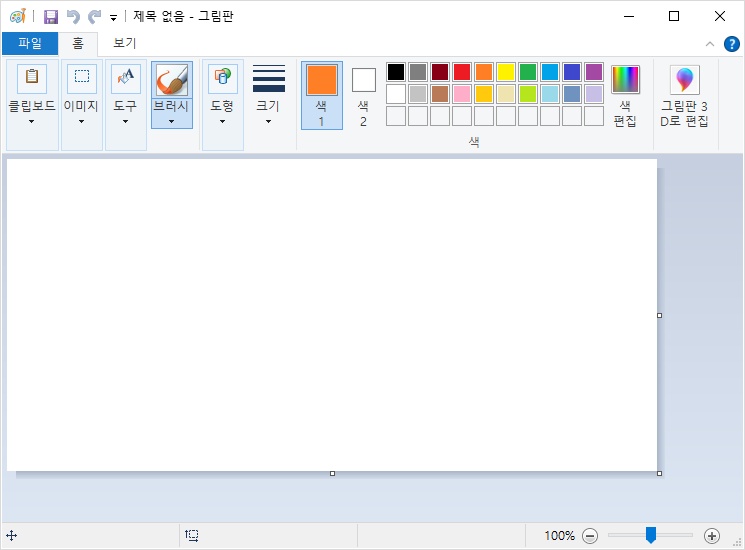Zoom out with the minus button
Image resolution: width=745 pixels, height=550 pixels.
tap(590, 536)
